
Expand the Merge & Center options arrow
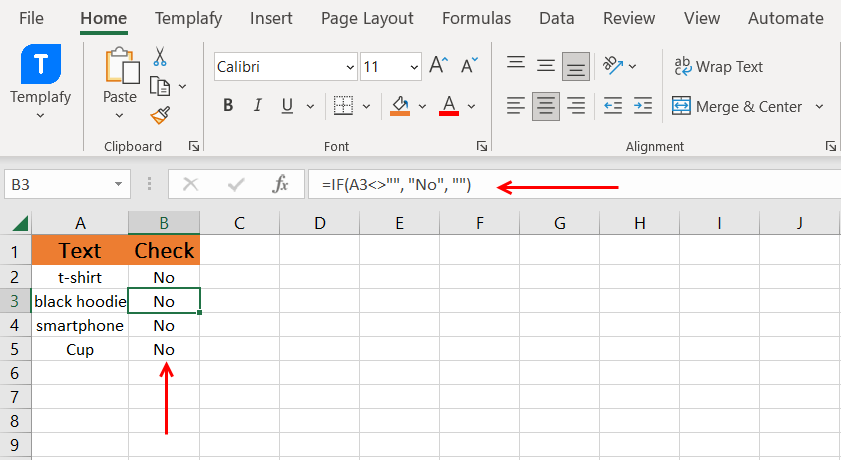coord(819,106)
